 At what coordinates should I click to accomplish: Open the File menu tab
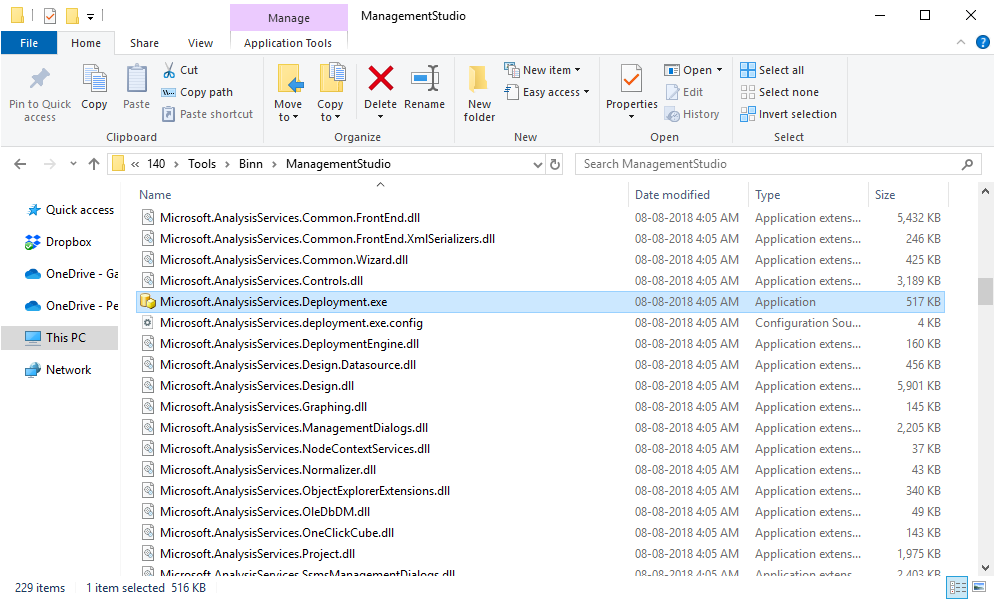[x=29, y=43]
